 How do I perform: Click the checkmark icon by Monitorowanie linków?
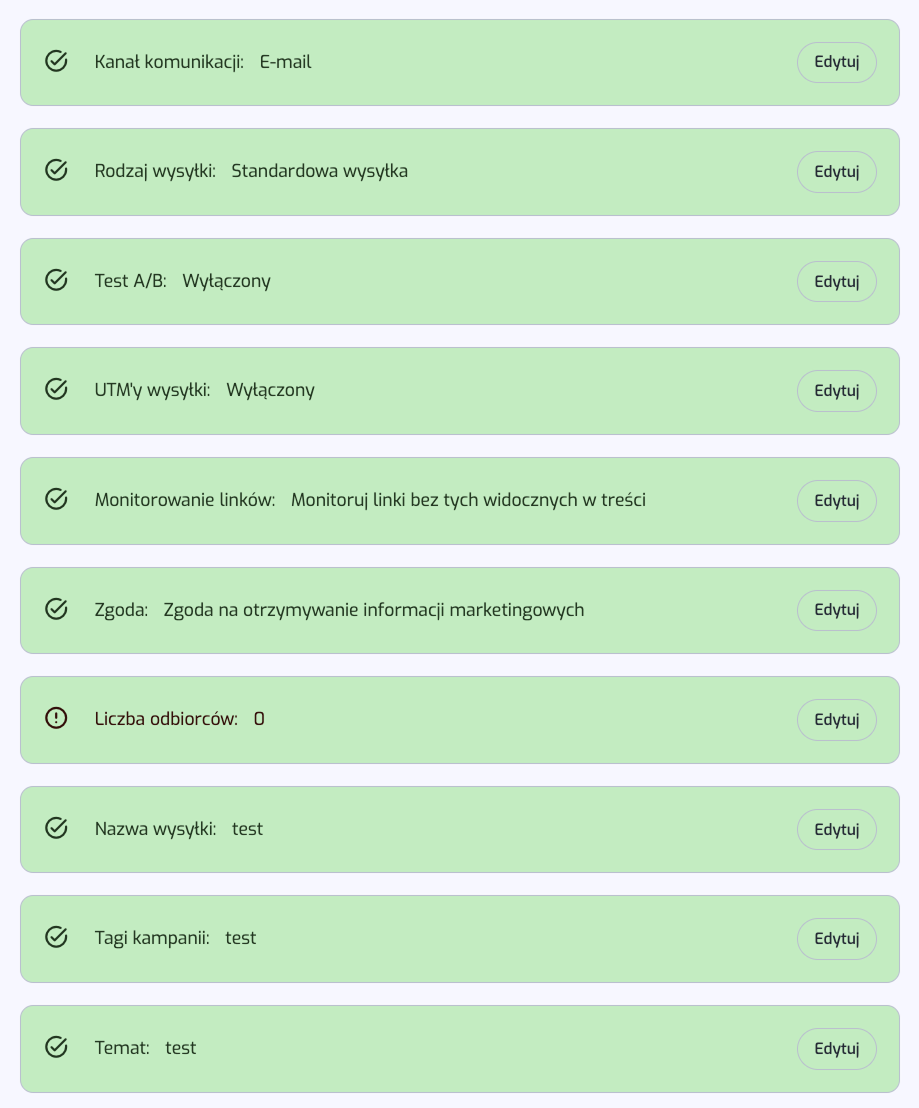point(57,500)
